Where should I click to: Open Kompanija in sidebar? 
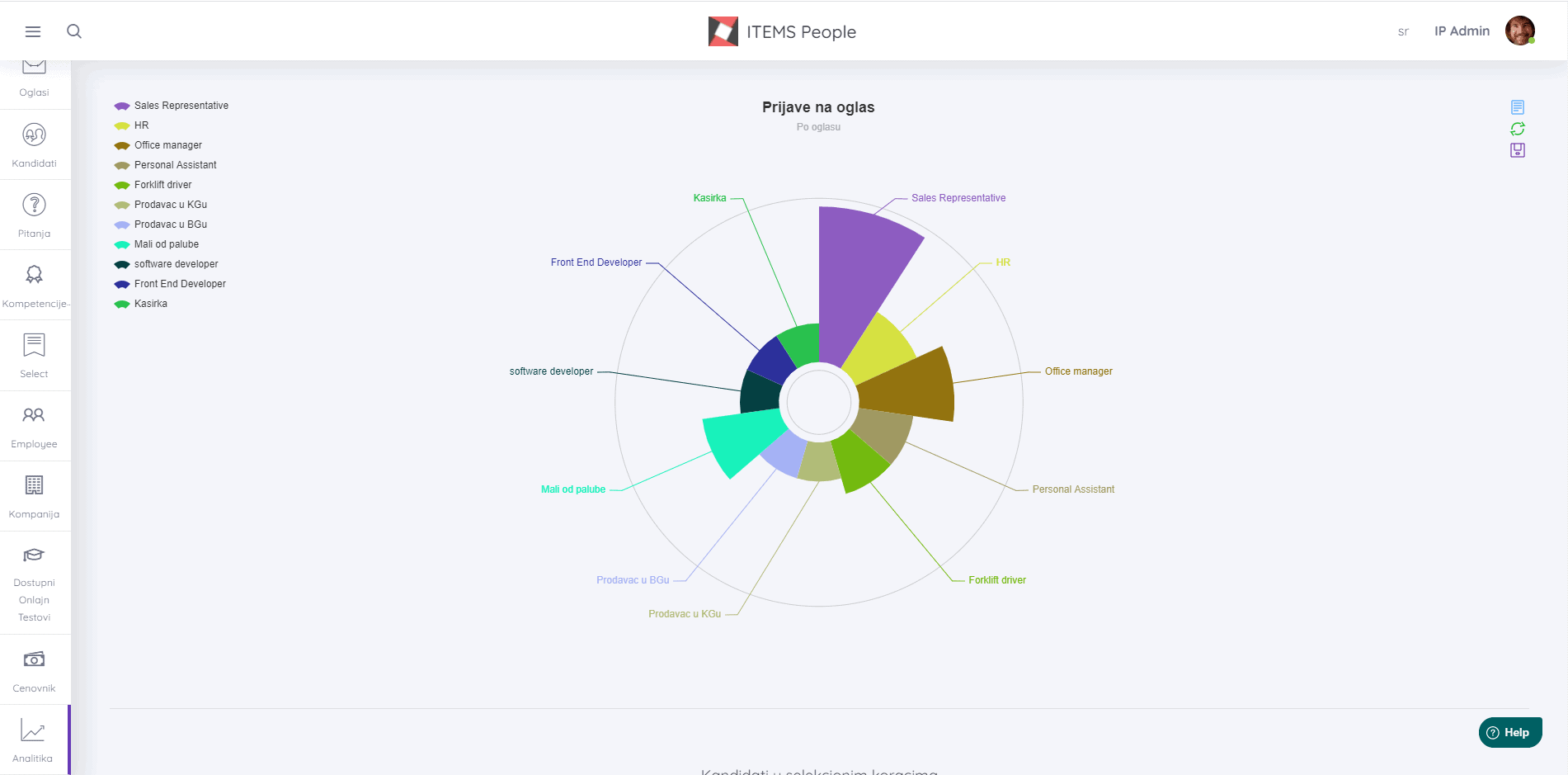pyautogui.click(x=35, y=496)
